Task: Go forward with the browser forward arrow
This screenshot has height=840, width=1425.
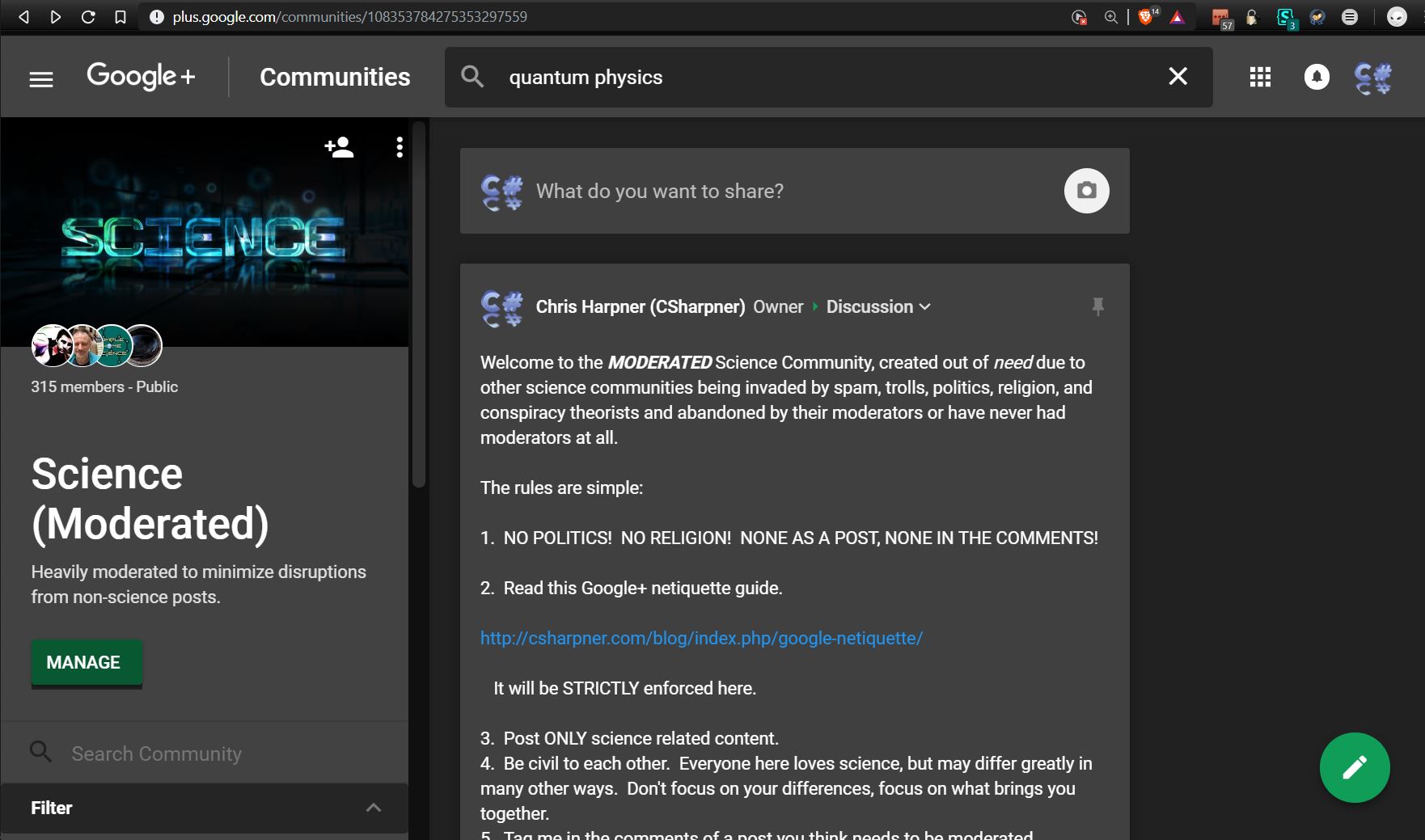Action: (55, 17)
